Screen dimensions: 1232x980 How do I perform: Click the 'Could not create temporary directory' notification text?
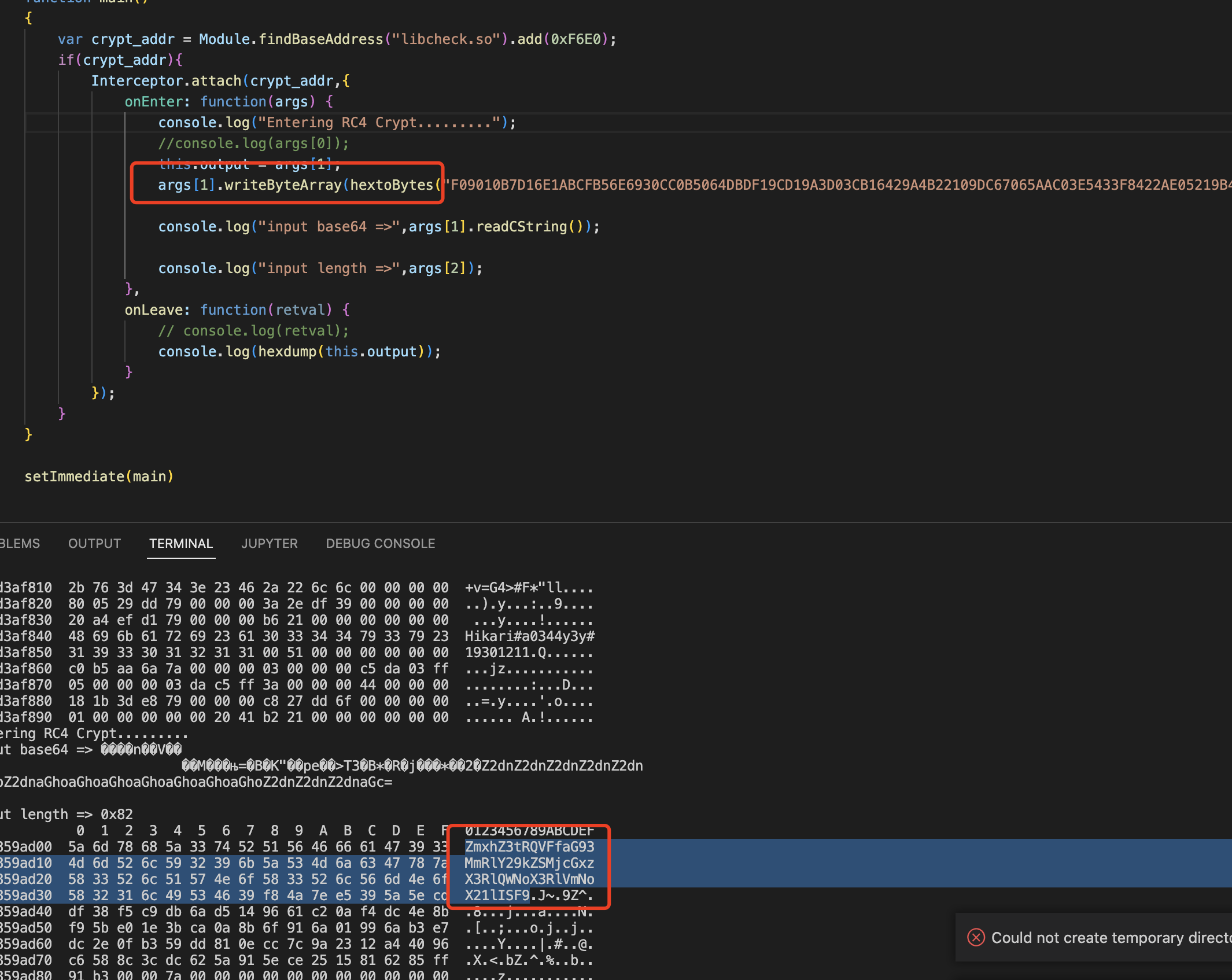(x=1111, y=937)
